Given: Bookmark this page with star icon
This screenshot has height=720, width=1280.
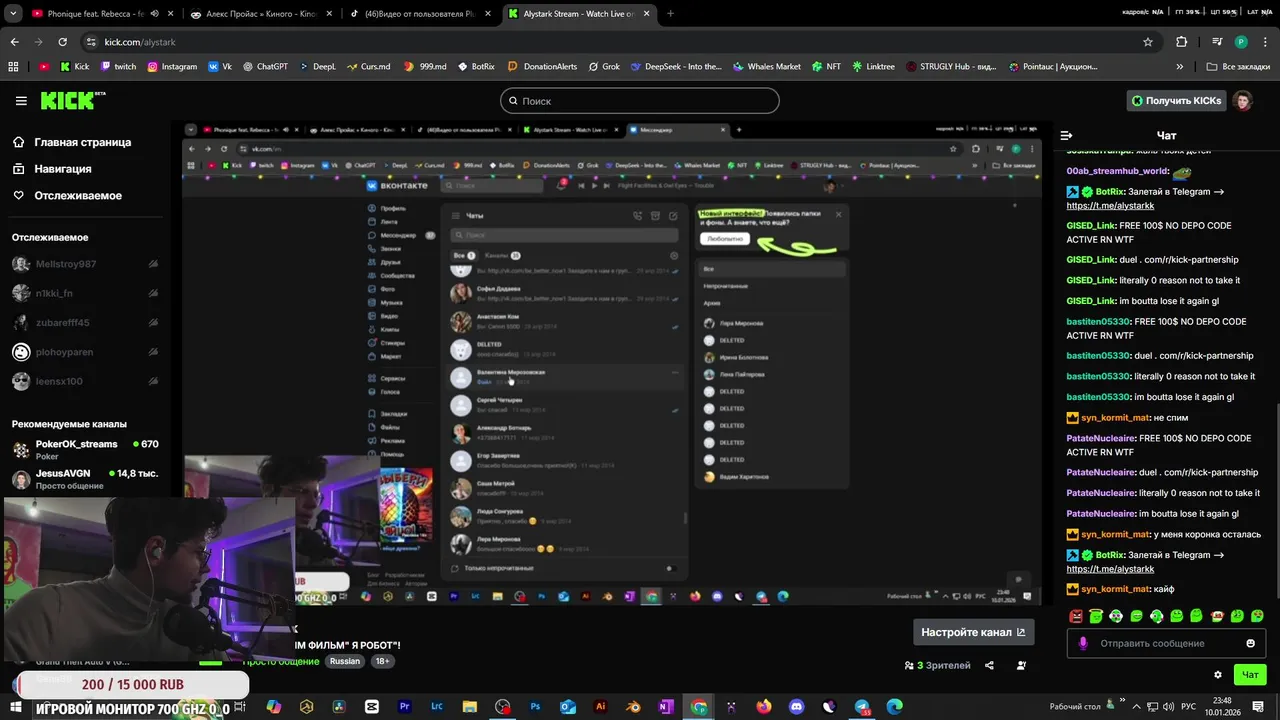Looking at the screenshot, I should pyautogui.click(x=1148, y=42).
